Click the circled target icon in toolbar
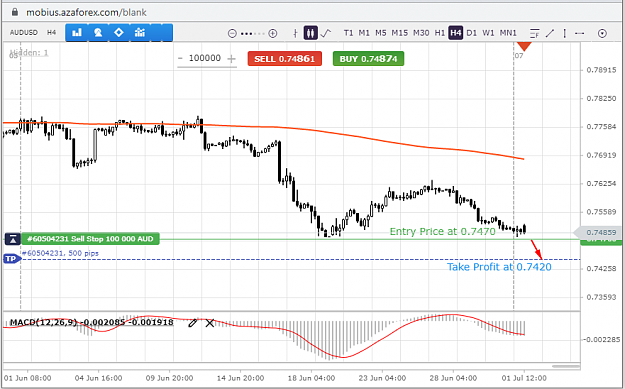 [602, 33]
